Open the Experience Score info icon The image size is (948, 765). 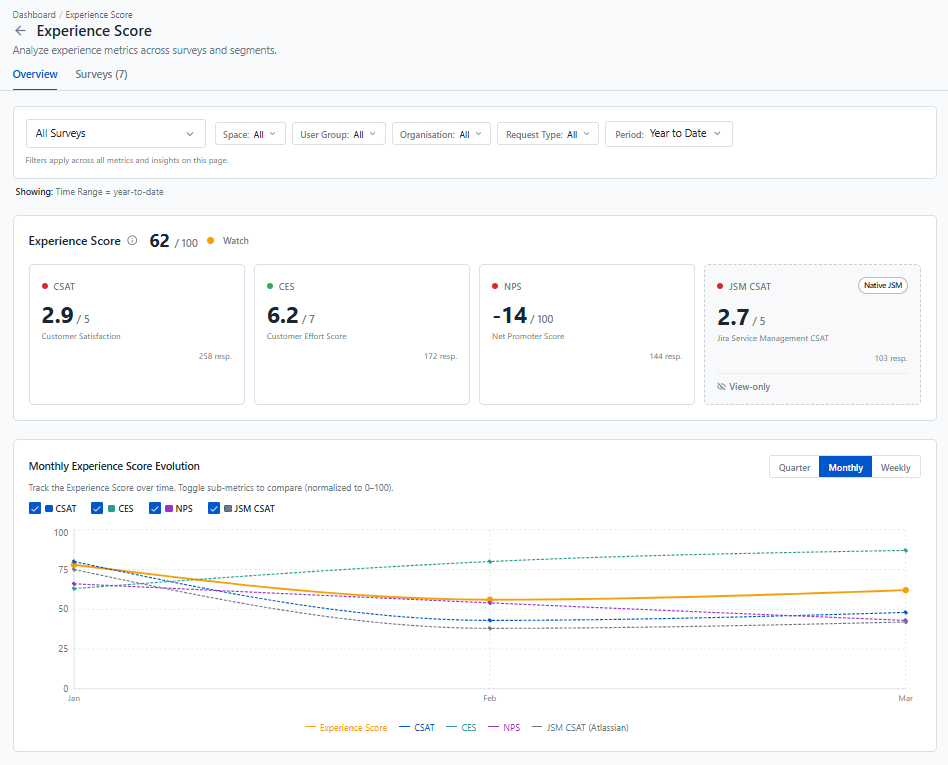pos(132,241)
